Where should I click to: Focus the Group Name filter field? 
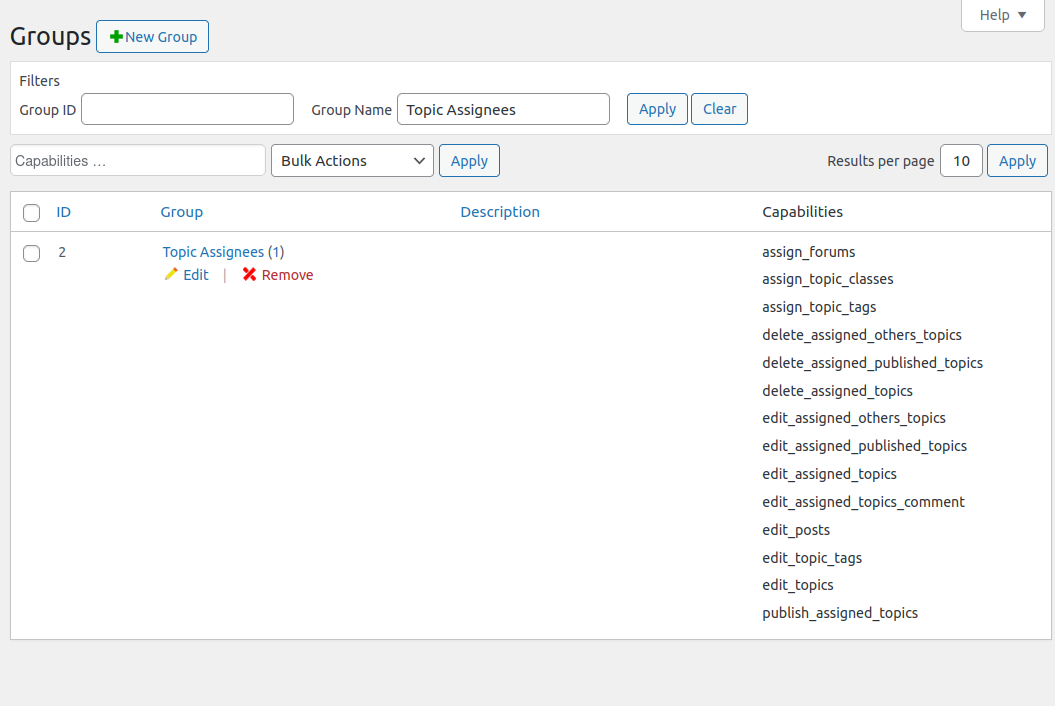click(503, 110)
